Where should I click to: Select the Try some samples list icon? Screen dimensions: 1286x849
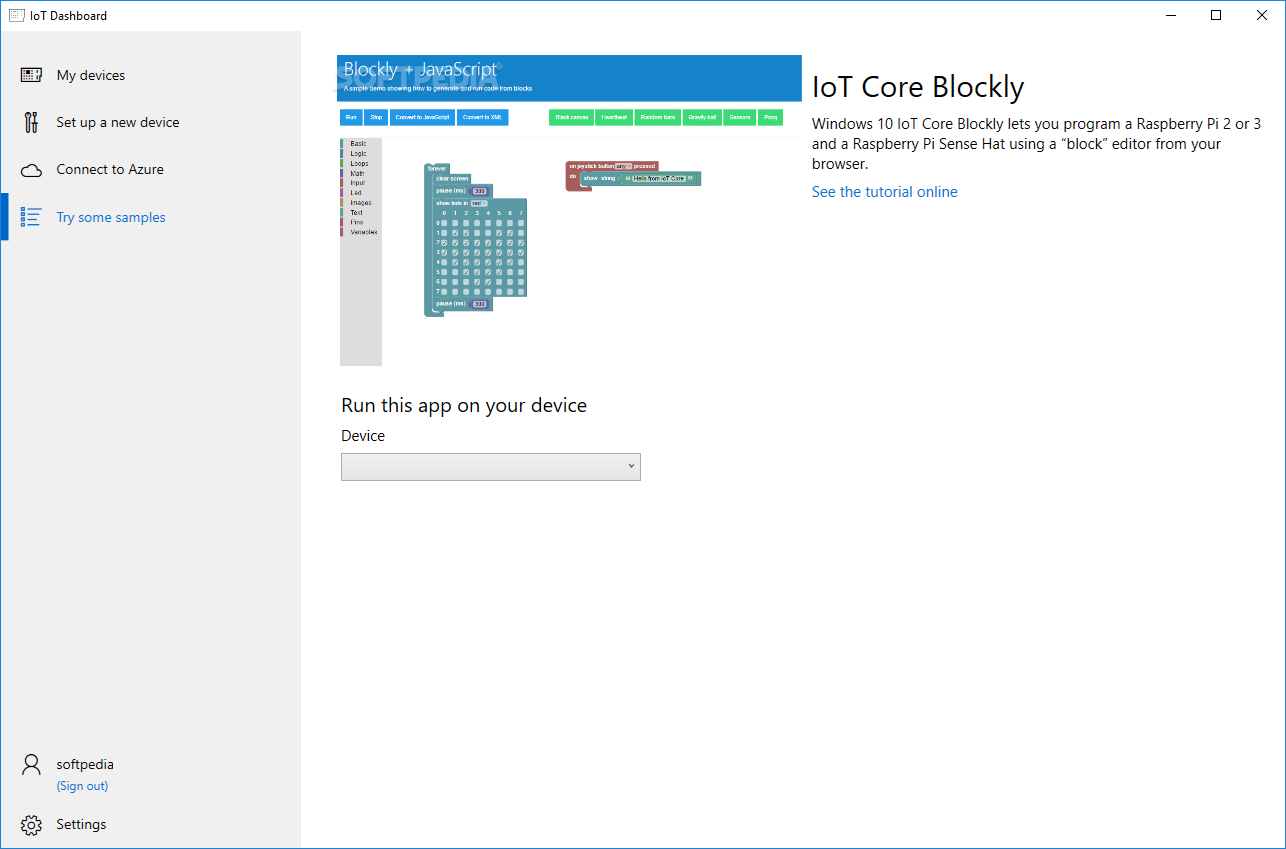31,217
